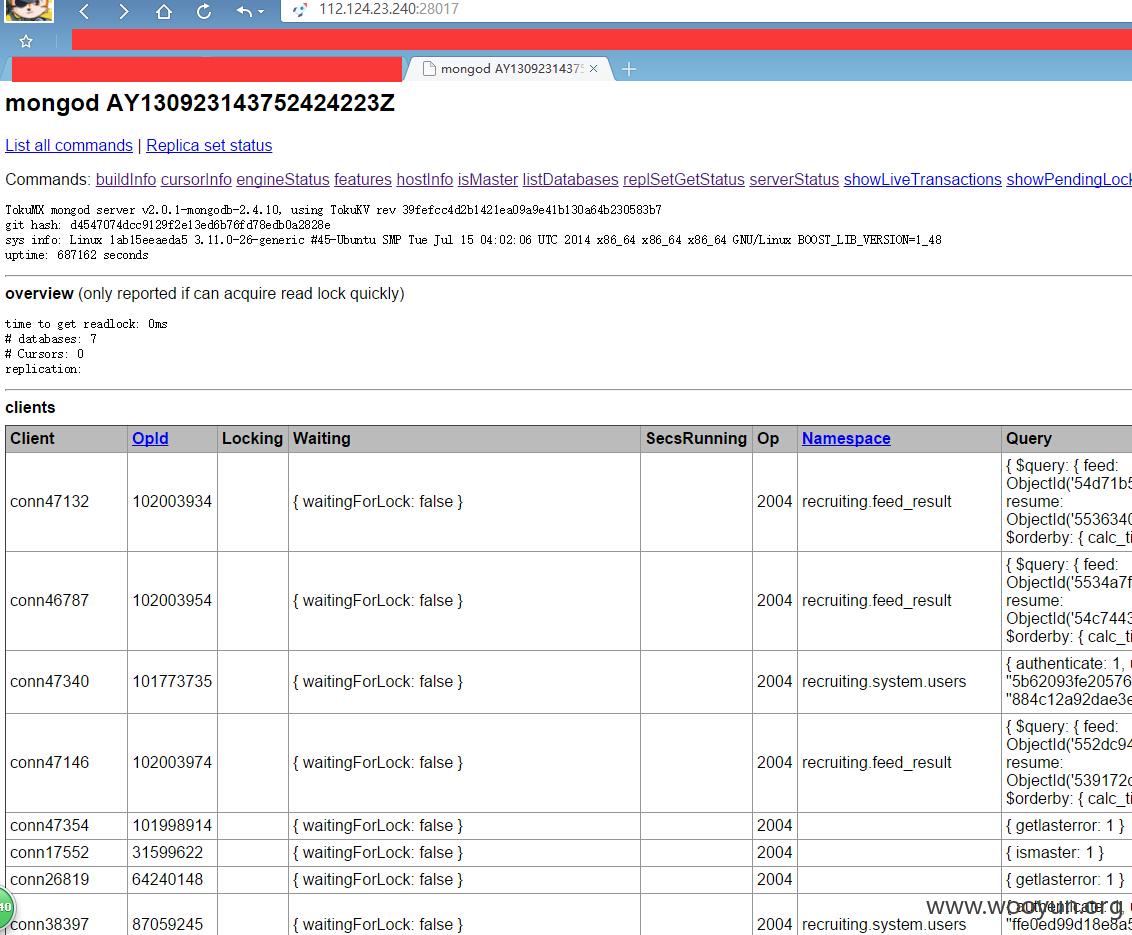Click the uptime: 687162 seconds text
Viewport: 1132px width, 935px height.
pos(77,255)
